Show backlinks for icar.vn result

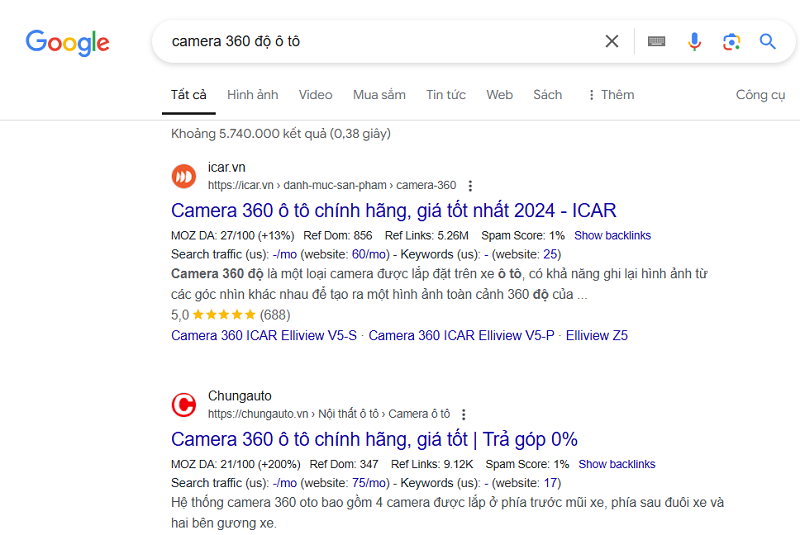click(612, 236)
